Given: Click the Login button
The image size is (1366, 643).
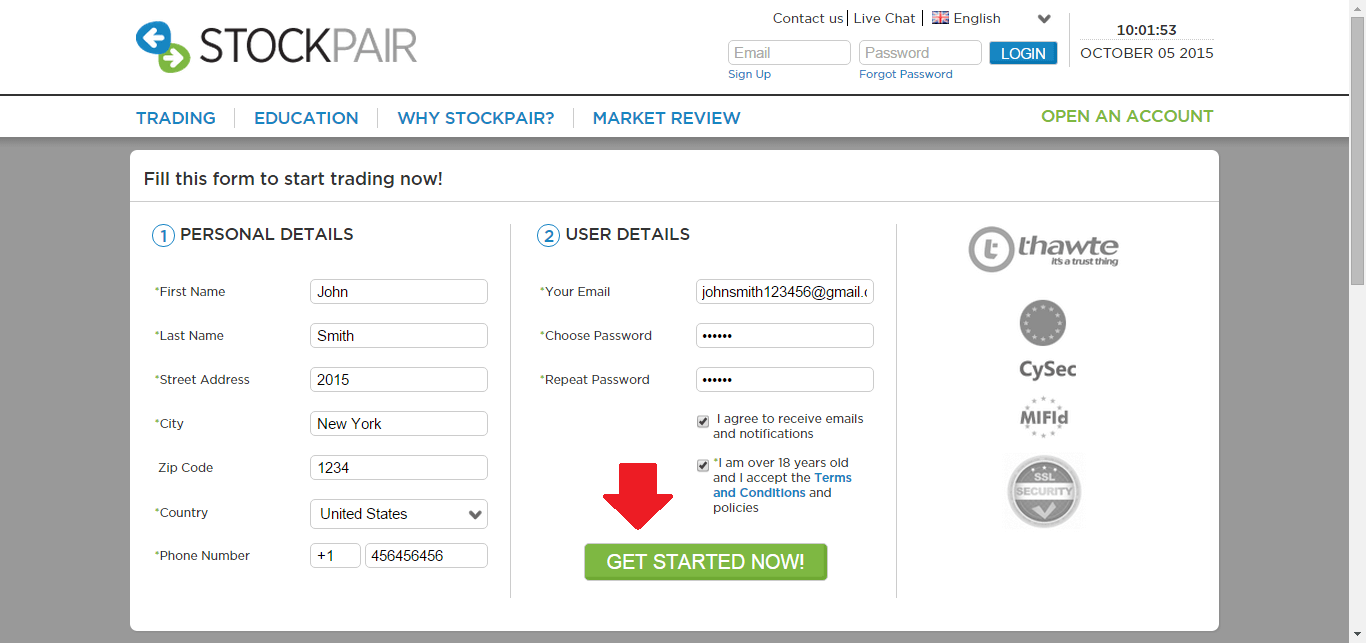Looking at the screenshot, I should coord(1023,53).
